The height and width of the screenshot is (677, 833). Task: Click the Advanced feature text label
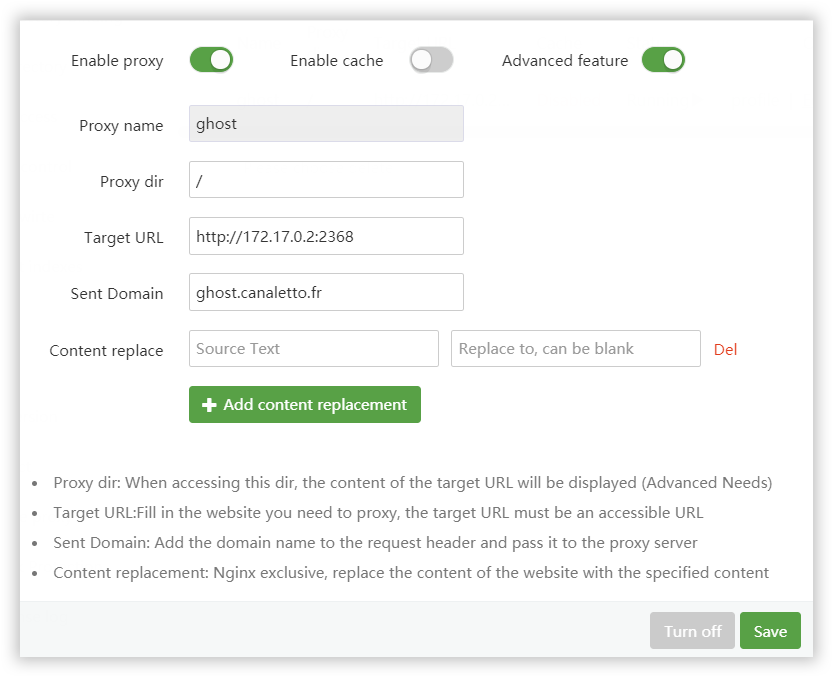pos(565,61)
